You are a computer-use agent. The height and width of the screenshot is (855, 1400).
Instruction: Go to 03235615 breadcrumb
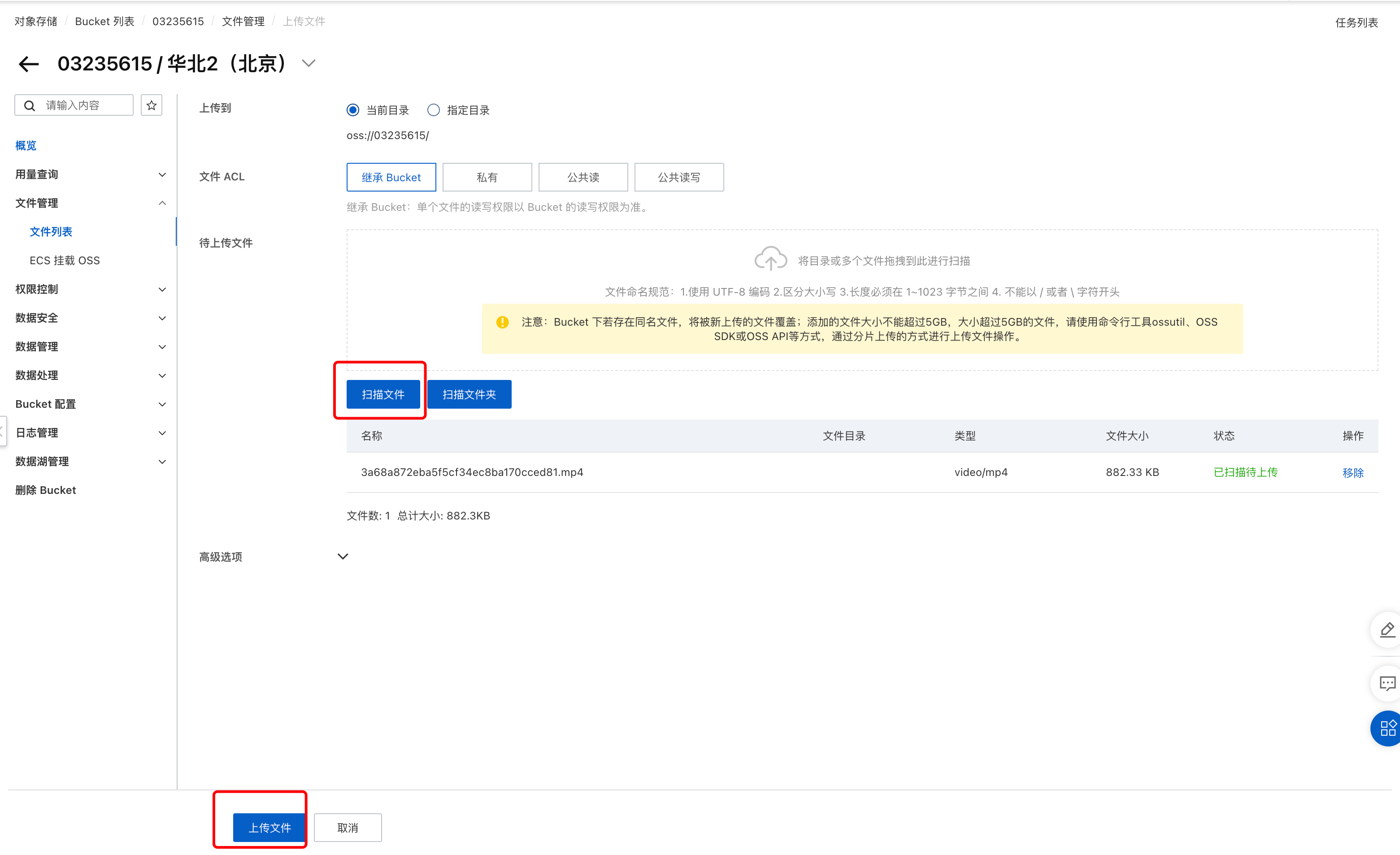(x=178, y=22)
